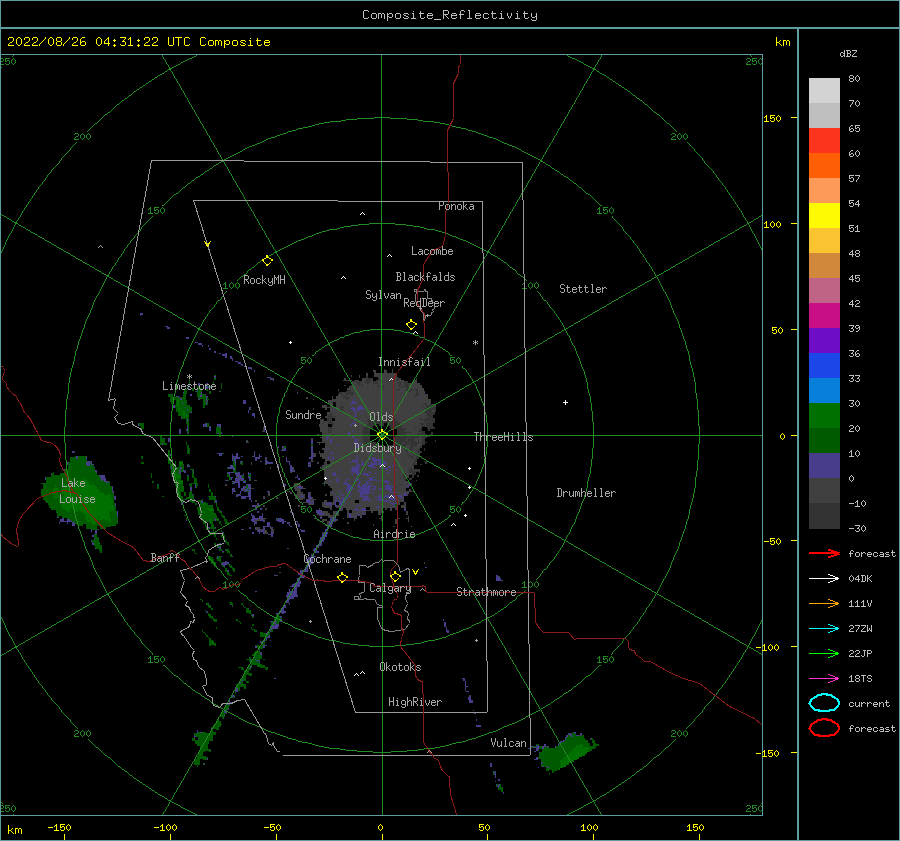Screen dimensions: 900x841
Task: Click the red forecast ellipse legend icon
Action: (x=824, y=728)
